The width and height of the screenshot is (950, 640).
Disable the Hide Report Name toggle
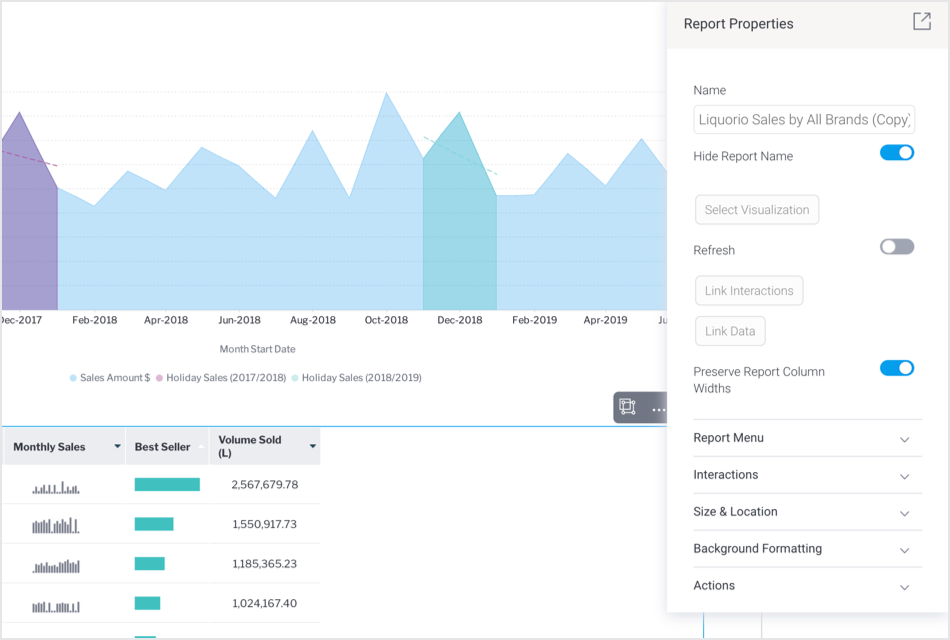[x=897, y=153]
